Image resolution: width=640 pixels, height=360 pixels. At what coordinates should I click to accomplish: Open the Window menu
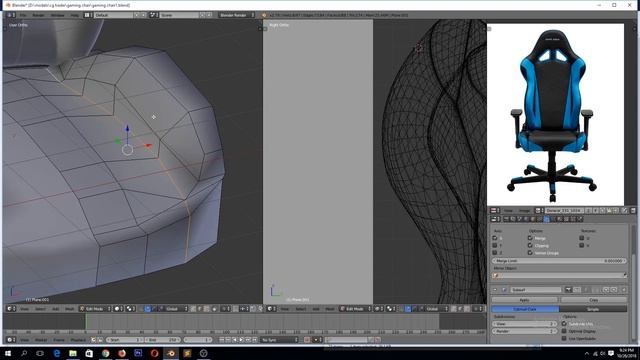click(x=58, y=15)
